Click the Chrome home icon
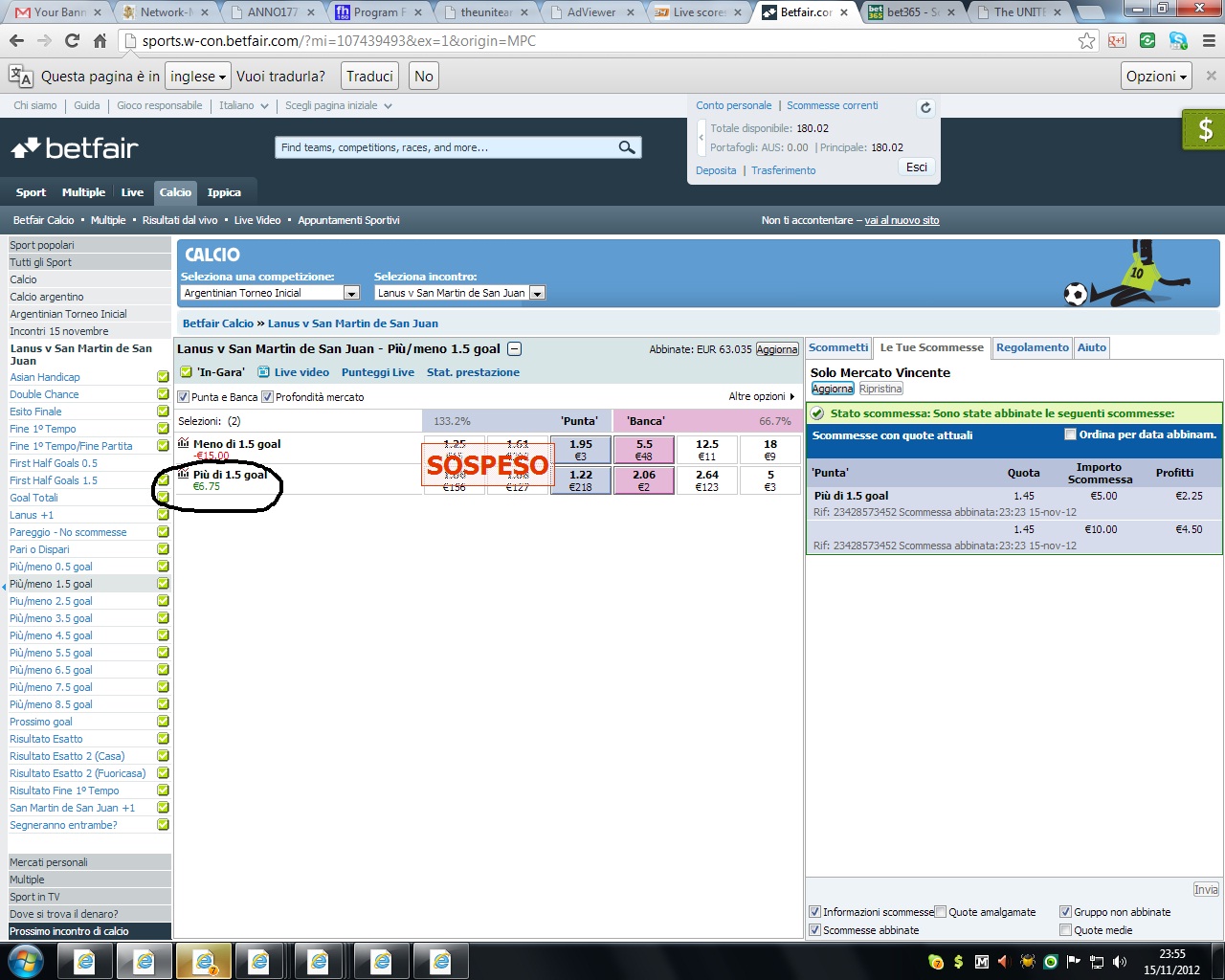1225x980 pixels. pyautogui.click(x=100, y=41)
